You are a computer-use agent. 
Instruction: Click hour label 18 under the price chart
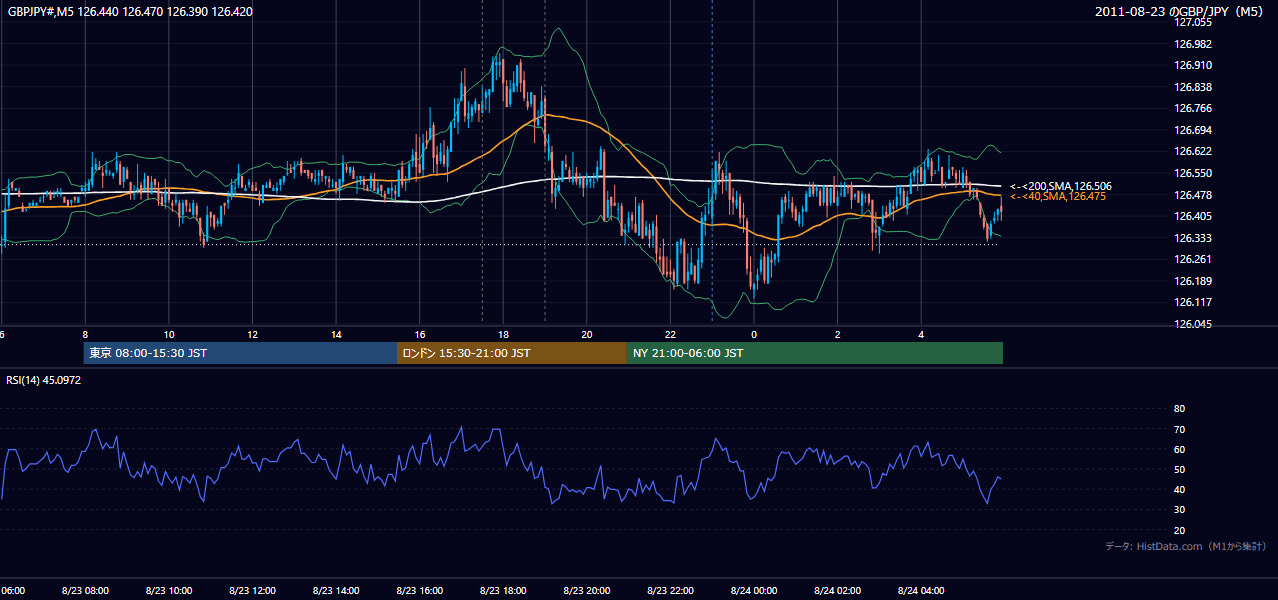pyautogui.click(x=503, y=334)
